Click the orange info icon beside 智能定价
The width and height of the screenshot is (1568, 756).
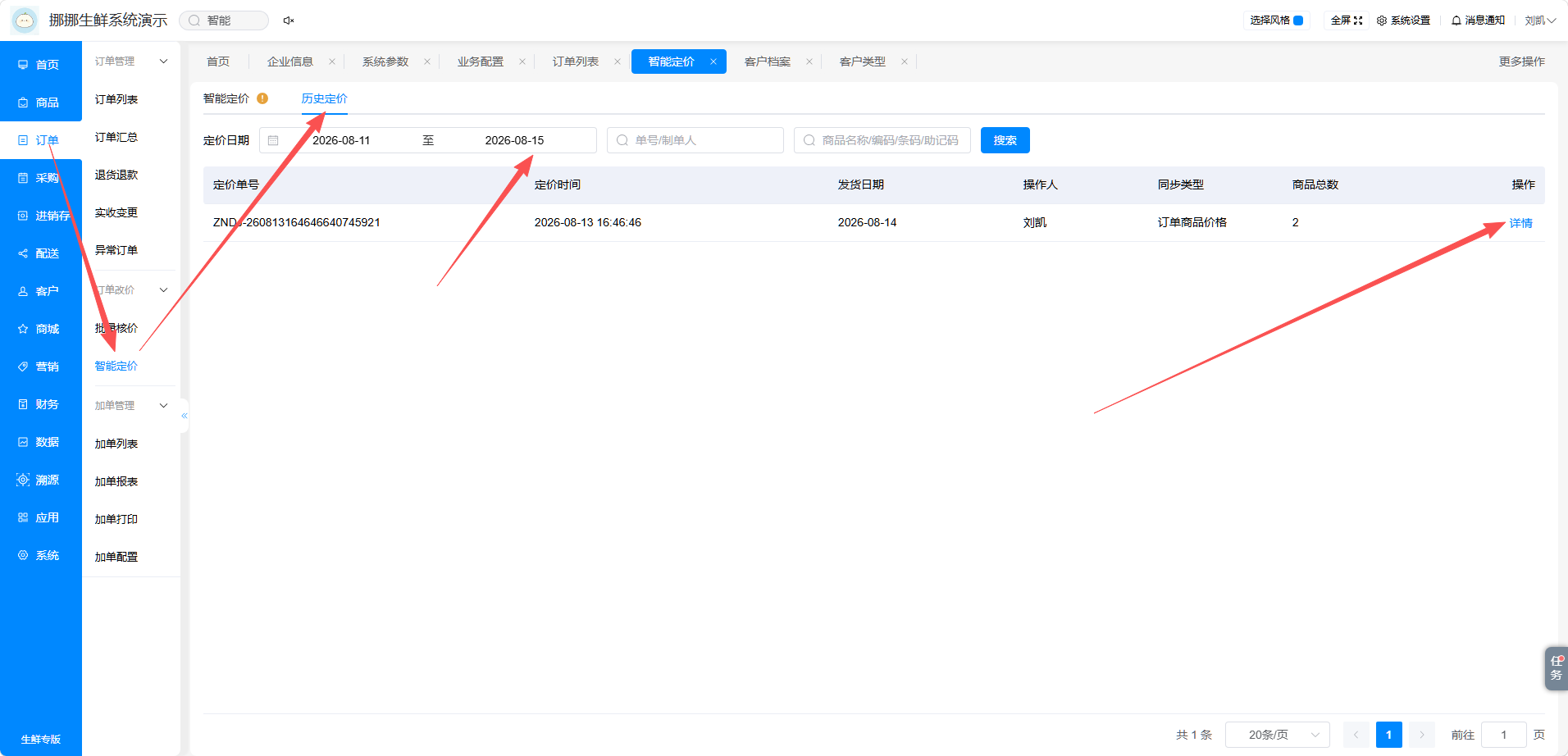[262, 98]
